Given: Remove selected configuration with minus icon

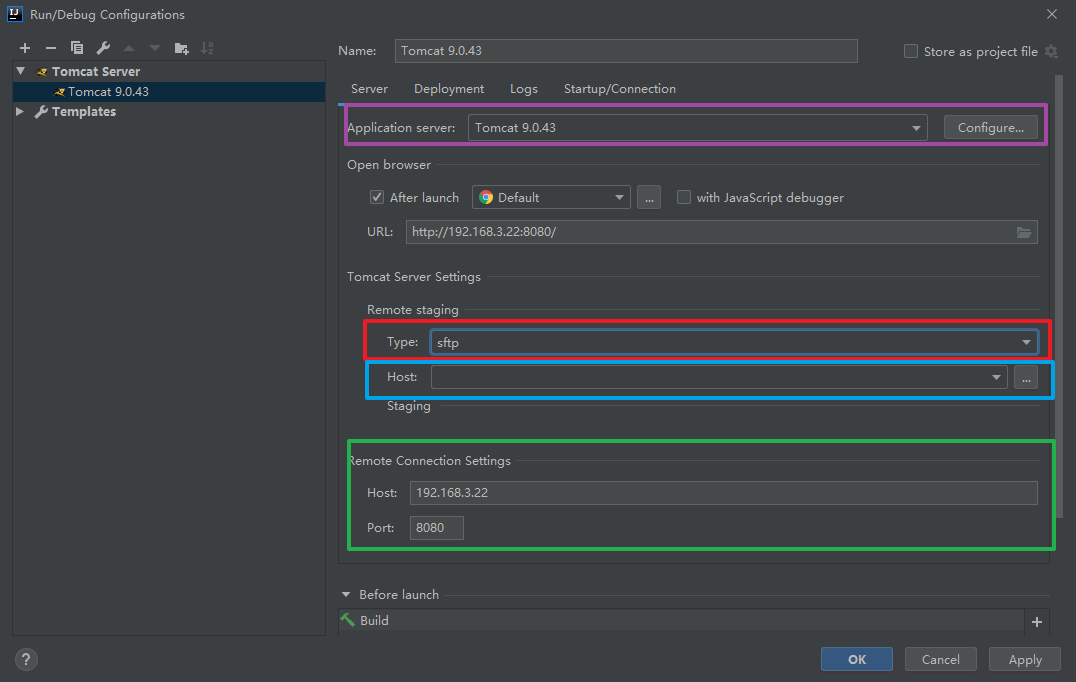Looking at the screenshot, I should pos(51,48).
